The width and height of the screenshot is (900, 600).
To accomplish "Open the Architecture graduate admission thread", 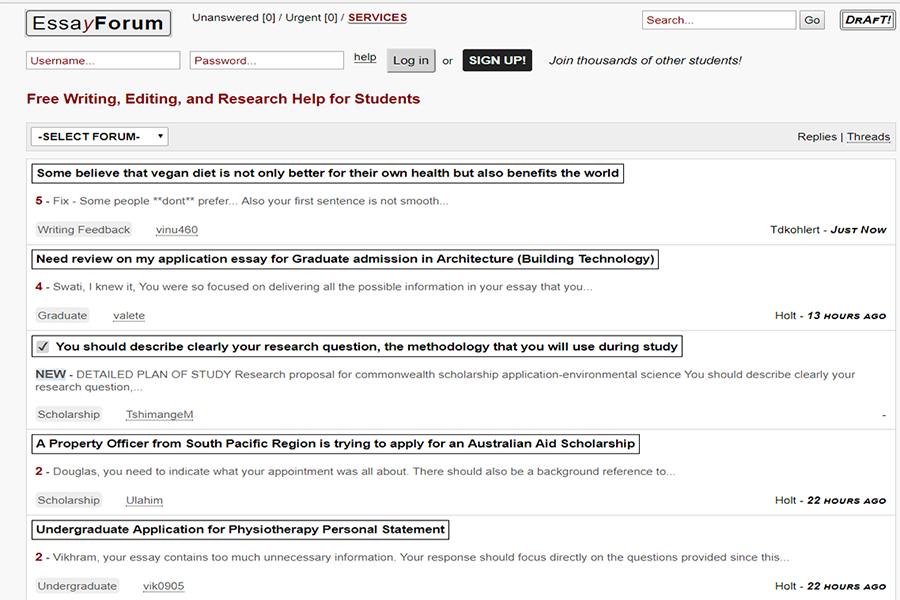I will coord(345,259).
